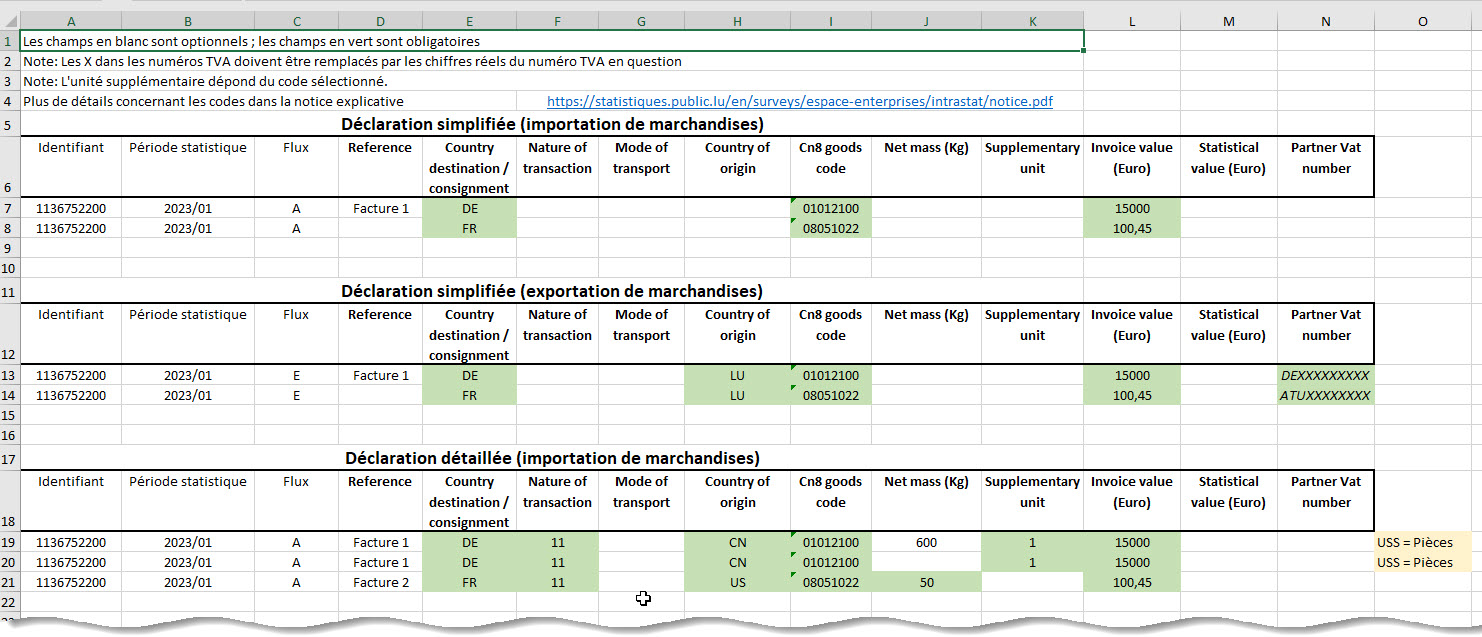Select 'Nature of transaction' header in row 18
The height and width of the screenshot is (637, 1482).
coord(557,500)
